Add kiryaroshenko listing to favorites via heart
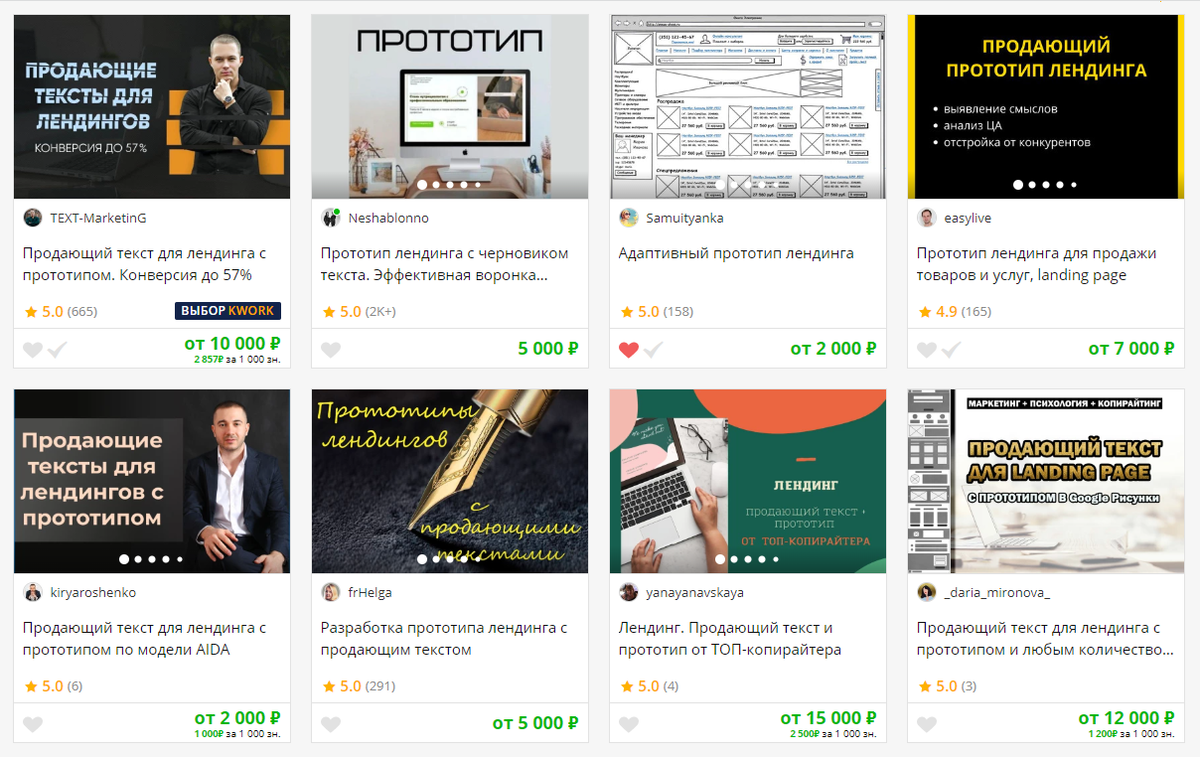1200x757 pixels. [x=33, y=724]
